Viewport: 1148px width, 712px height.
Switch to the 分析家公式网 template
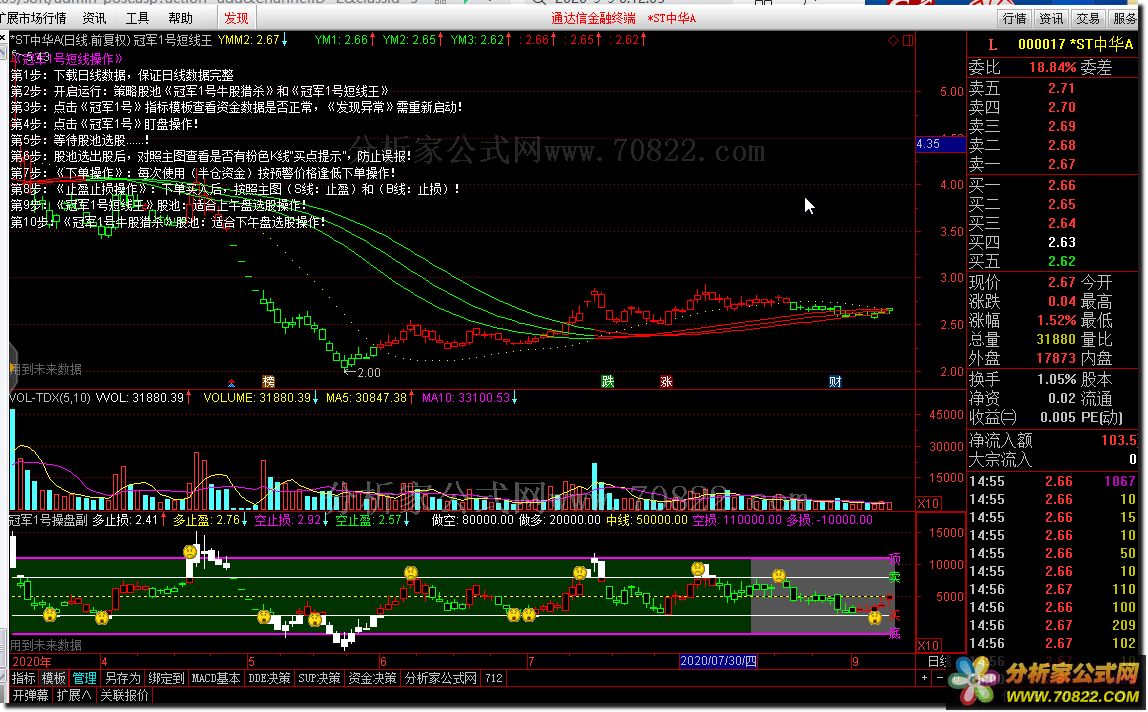point(441,678)
